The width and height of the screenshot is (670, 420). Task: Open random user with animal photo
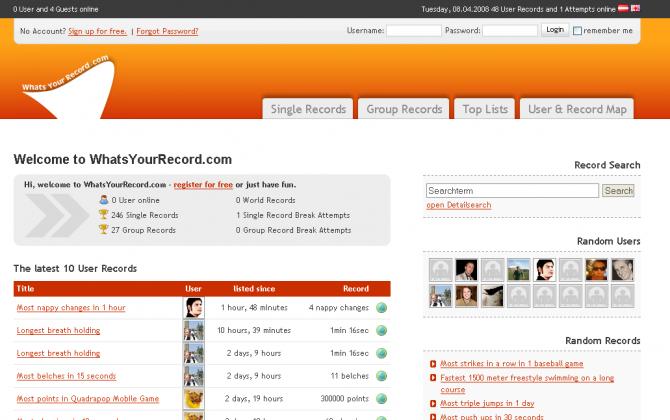(492, 296)
